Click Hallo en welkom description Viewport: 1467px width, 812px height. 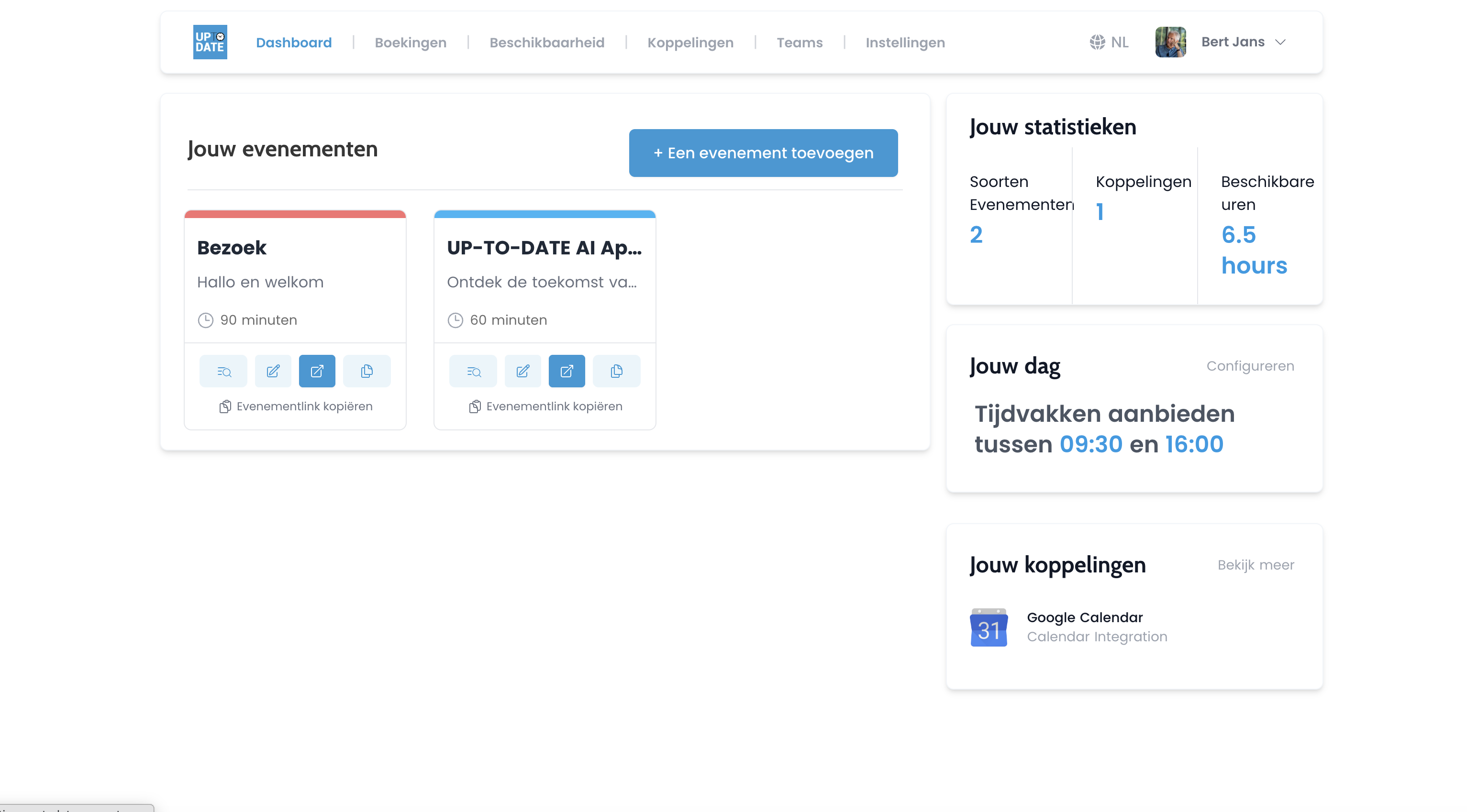click(x=260, y=282)
